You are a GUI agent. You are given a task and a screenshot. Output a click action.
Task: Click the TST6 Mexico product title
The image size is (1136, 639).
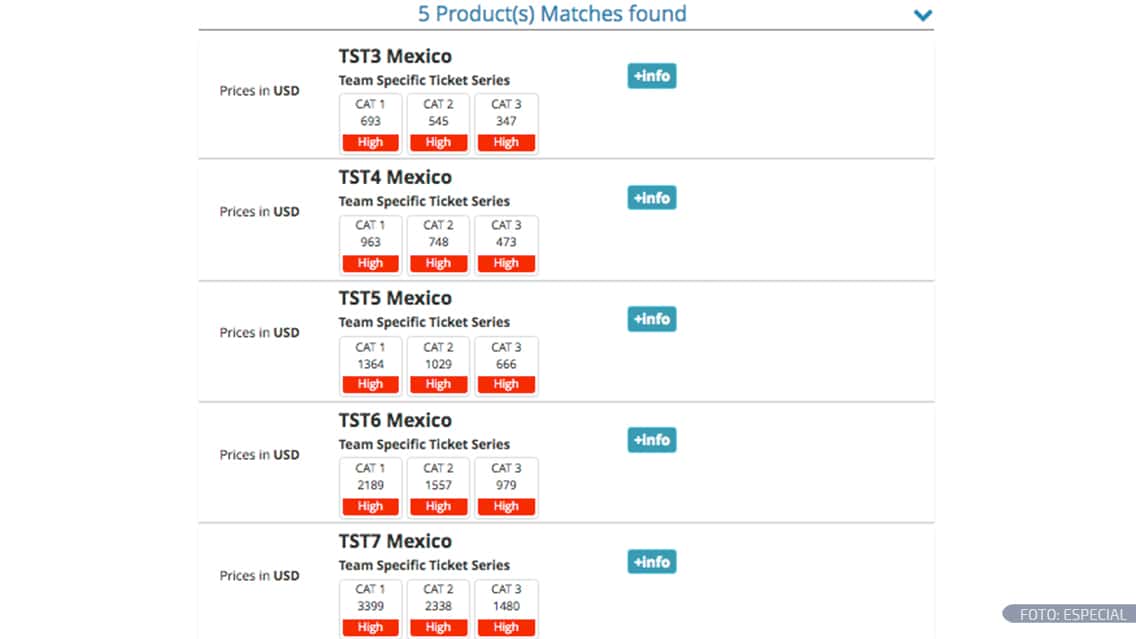point(395,420)
